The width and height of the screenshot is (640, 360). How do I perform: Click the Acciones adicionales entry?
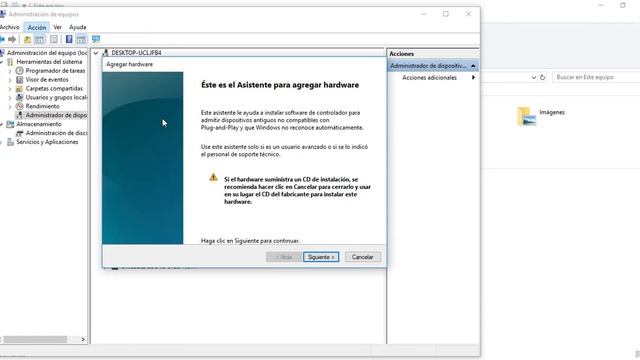pyautogui.click(x=429, y=78)
